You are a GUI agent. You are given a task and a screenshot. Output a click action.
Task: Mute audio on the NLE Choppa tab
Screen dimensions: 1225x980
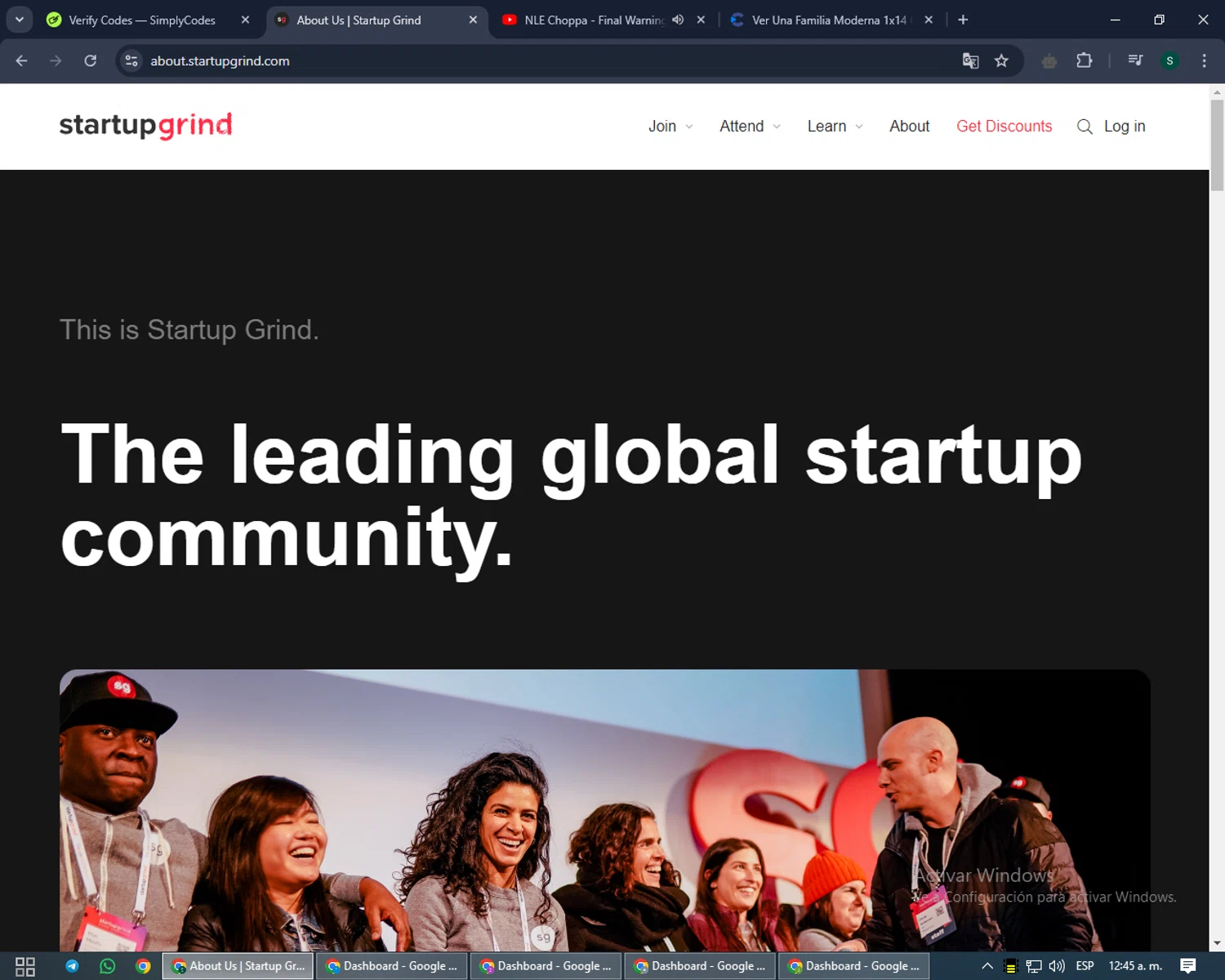(678, 20)
